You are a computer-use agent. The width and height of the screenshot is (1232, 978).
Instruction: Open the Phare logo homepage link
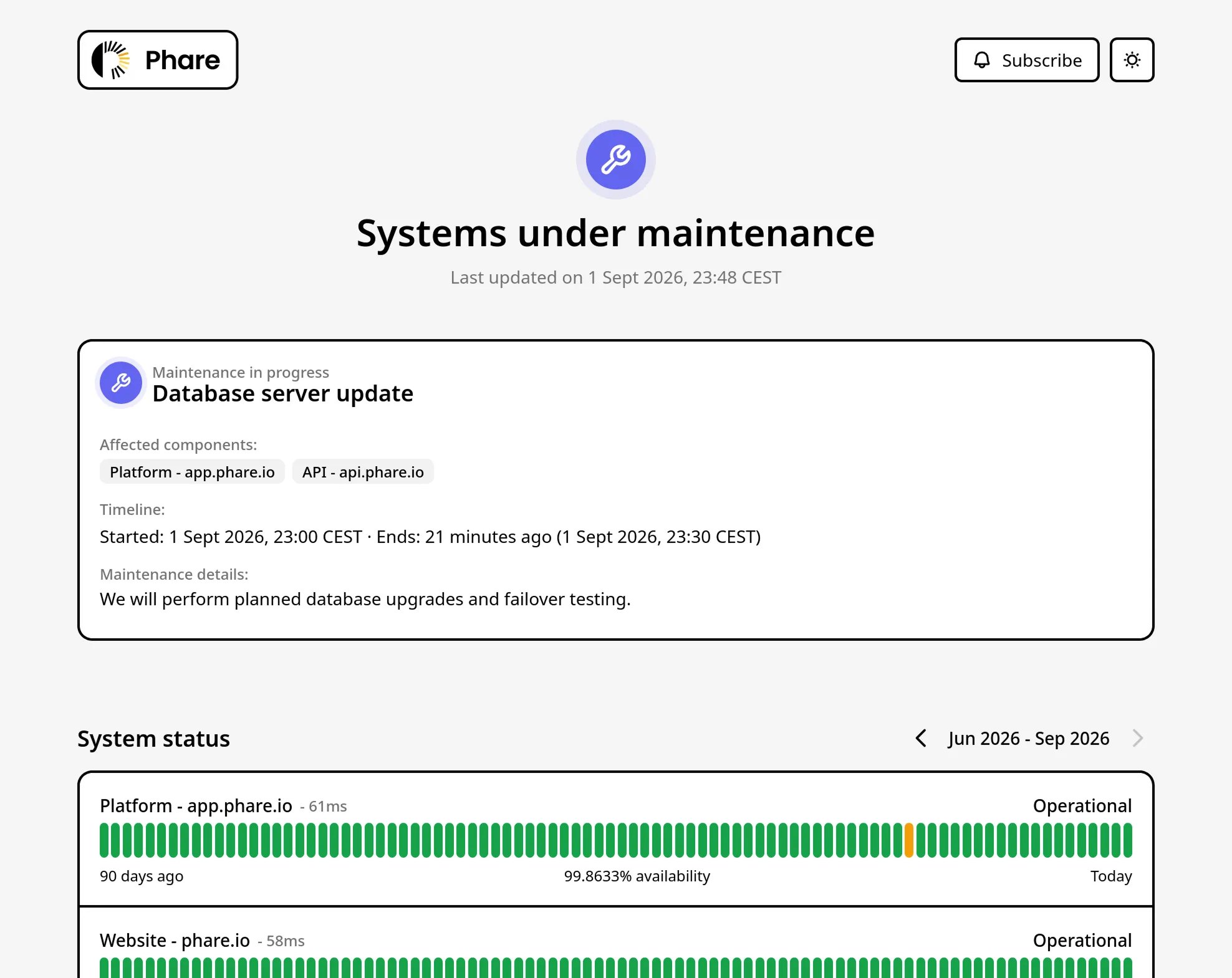click(x=158, y=60)
